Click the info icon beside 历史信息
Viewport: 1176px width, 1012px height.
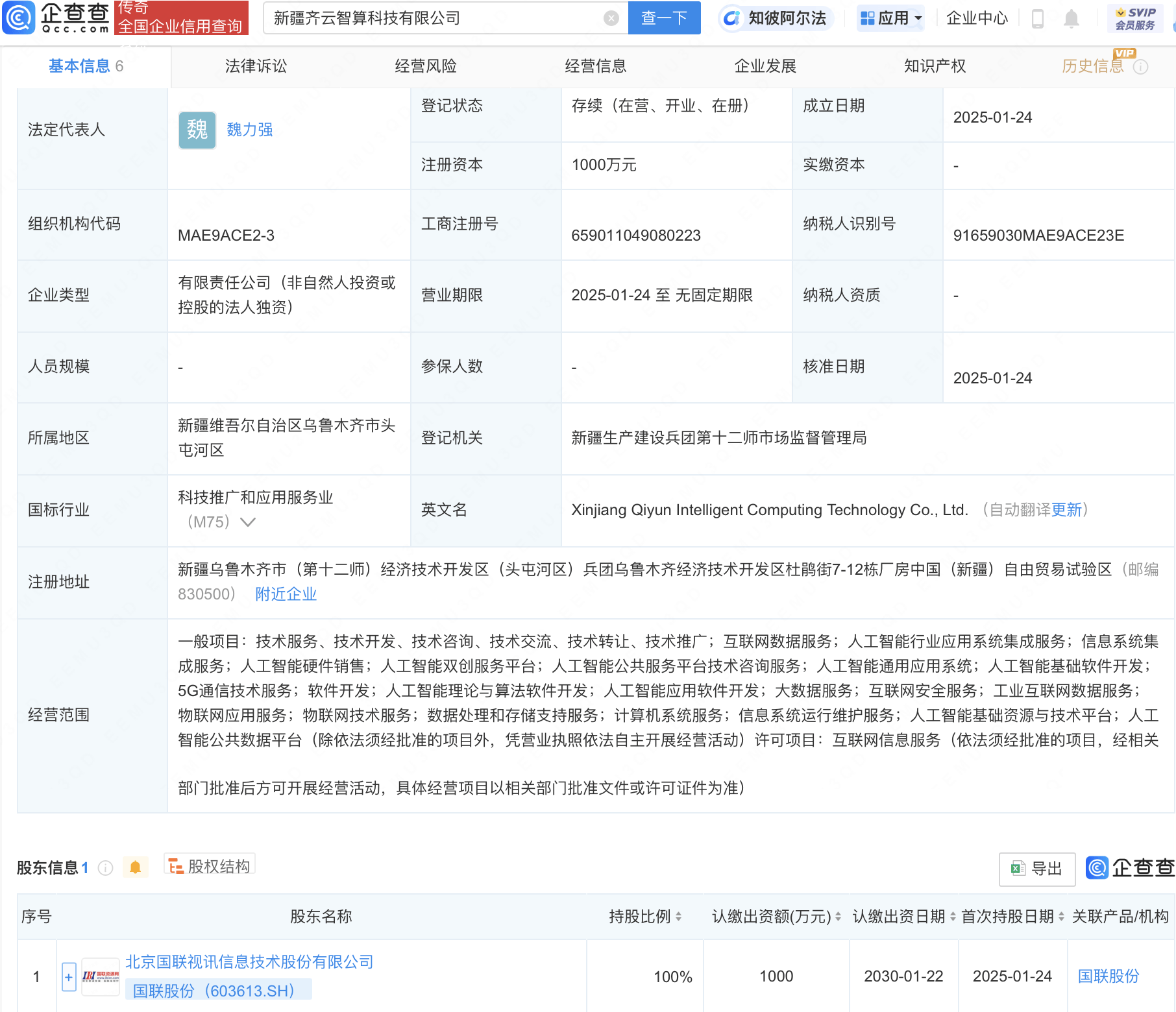click(x=1140, y=67)
